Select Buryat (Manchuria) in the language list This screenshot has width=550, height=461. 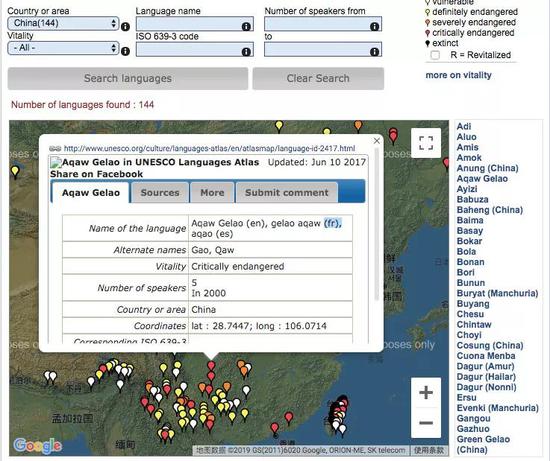[497, 293]
